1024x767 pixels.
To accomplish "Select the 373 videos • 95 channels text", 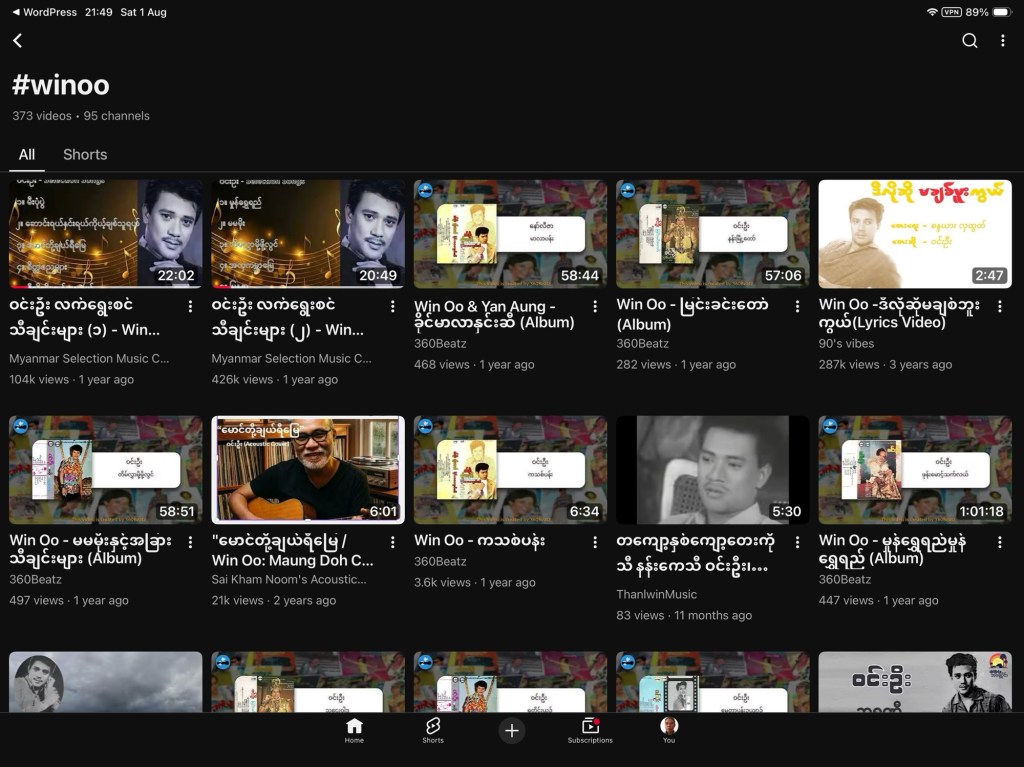I will 81,116.
